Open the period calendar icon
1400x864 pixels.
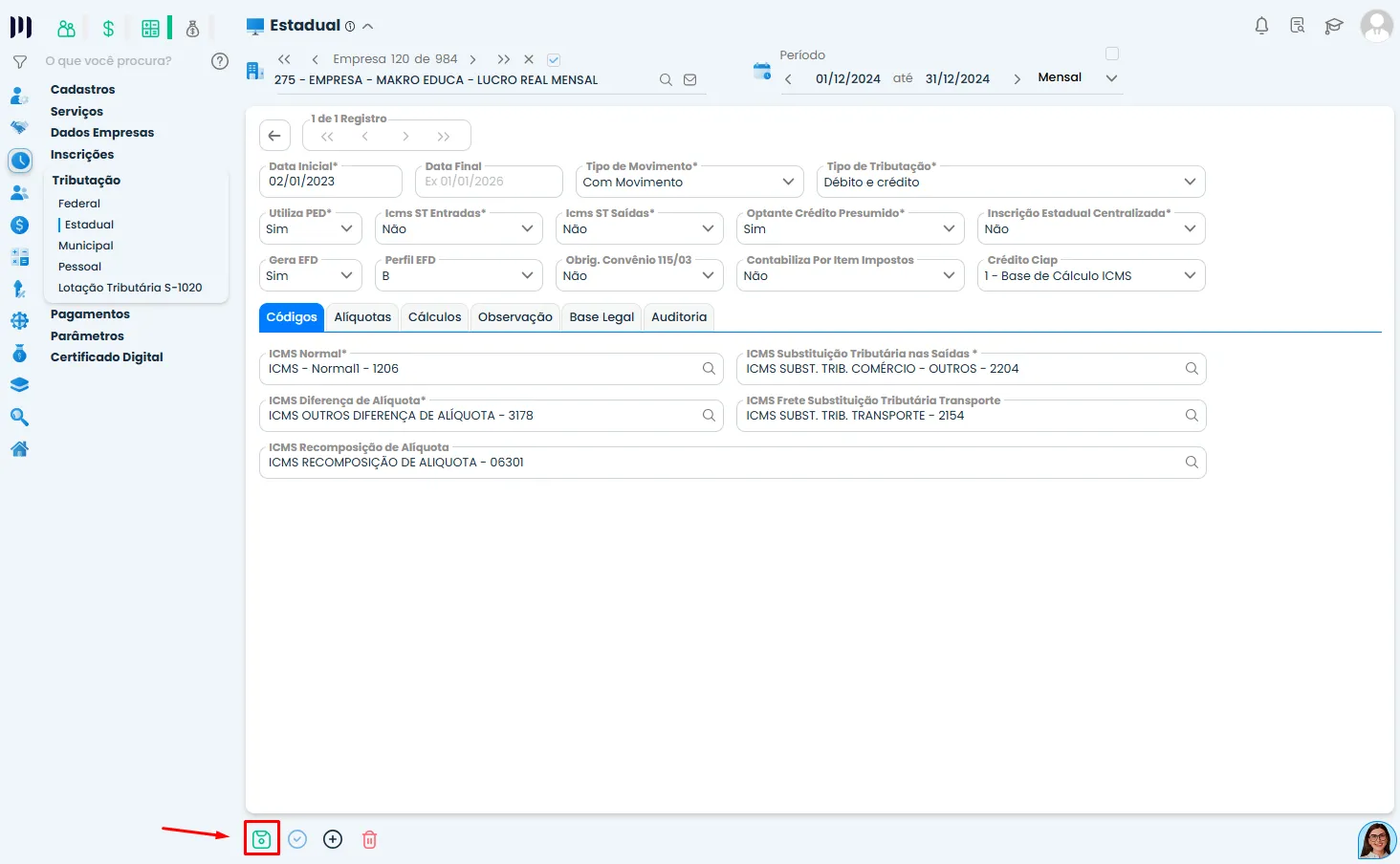pyautogui.click(x=762, y=70)
